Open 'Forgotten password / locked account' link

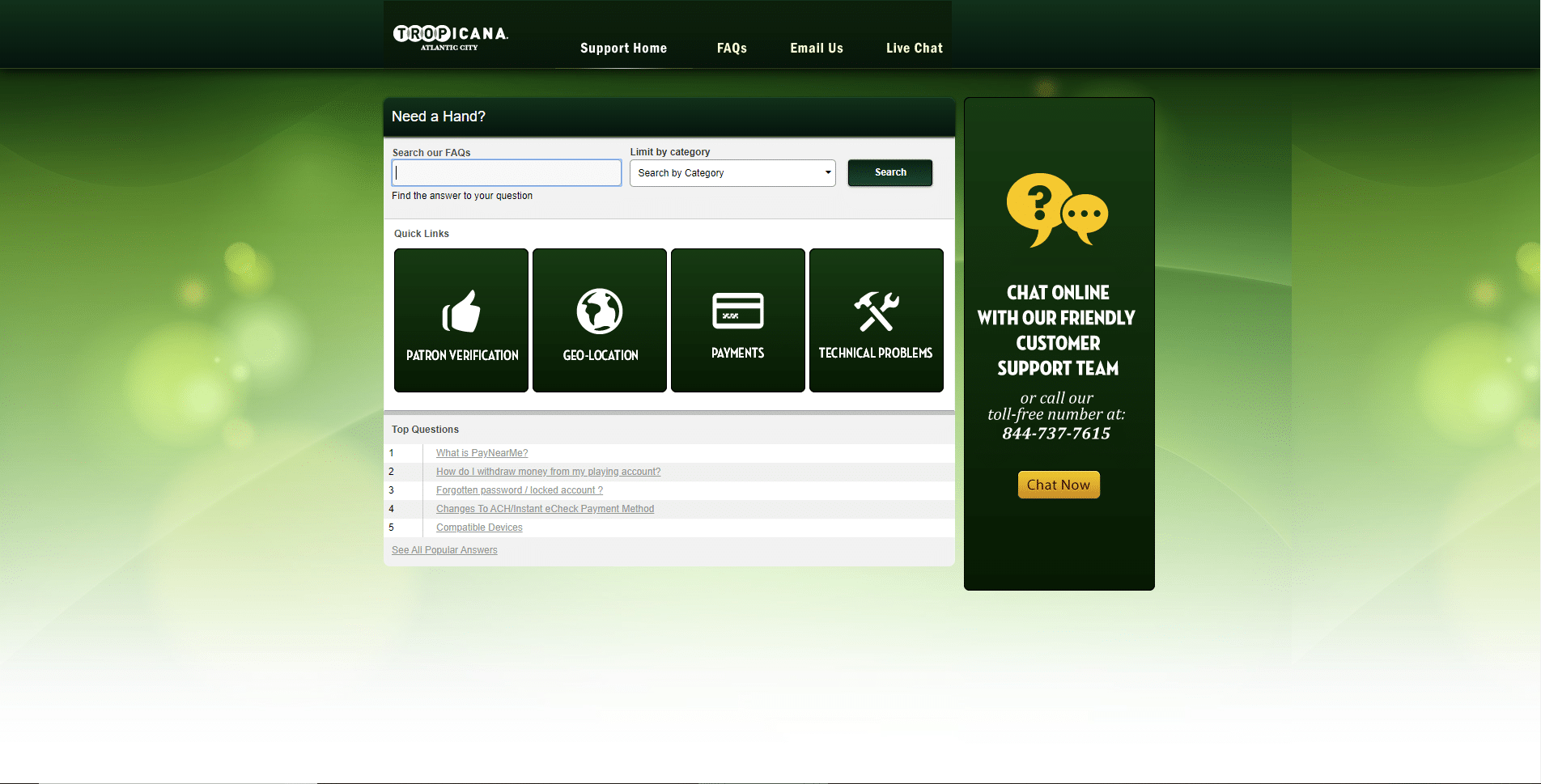point(520,490)
